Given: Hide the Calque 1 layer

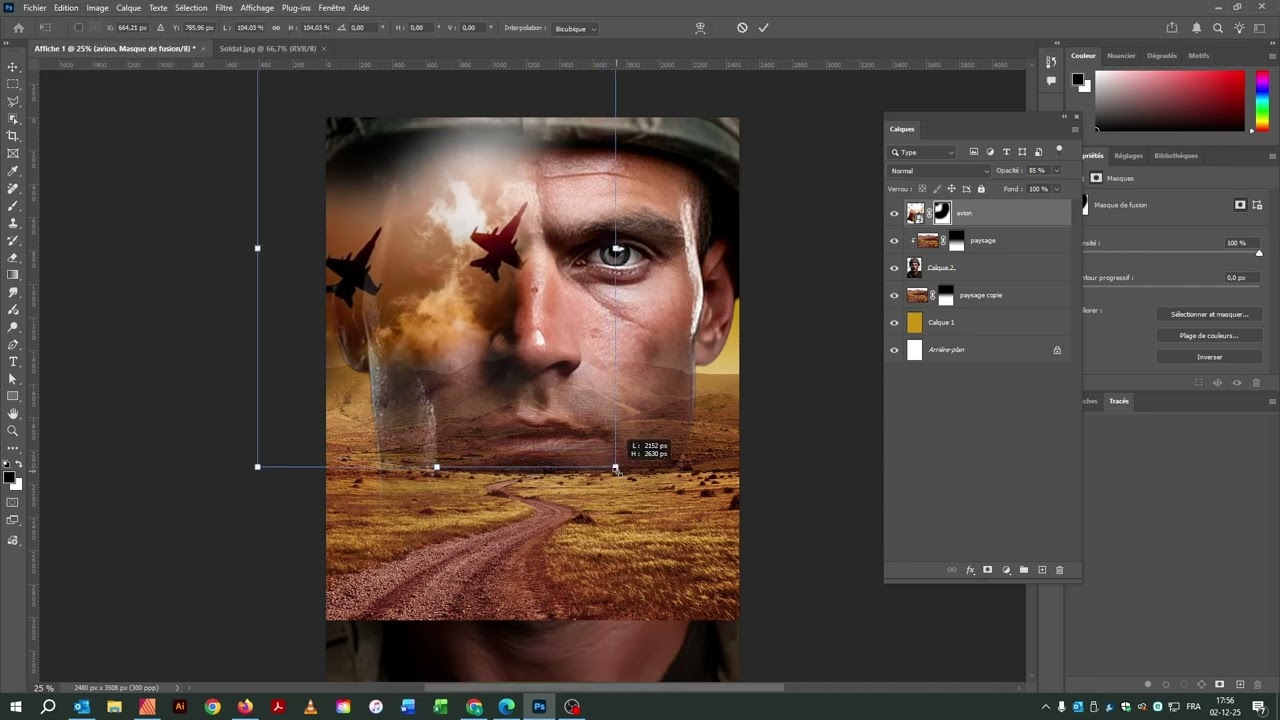Looking at the screenshot, I should (894, 322).
